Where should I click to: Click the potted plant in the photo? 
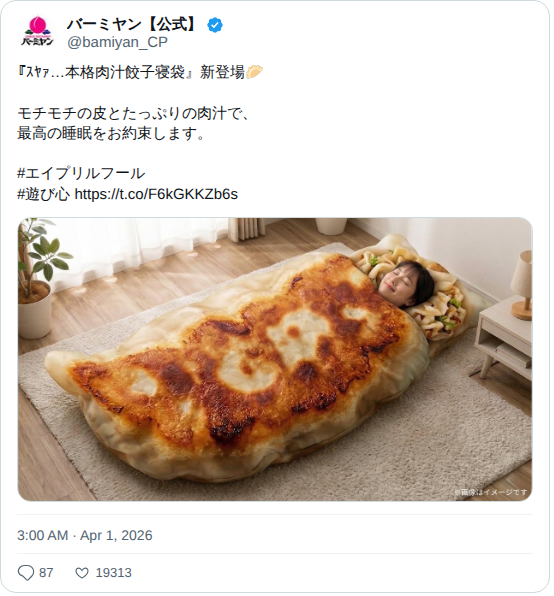tap(40, 277)
